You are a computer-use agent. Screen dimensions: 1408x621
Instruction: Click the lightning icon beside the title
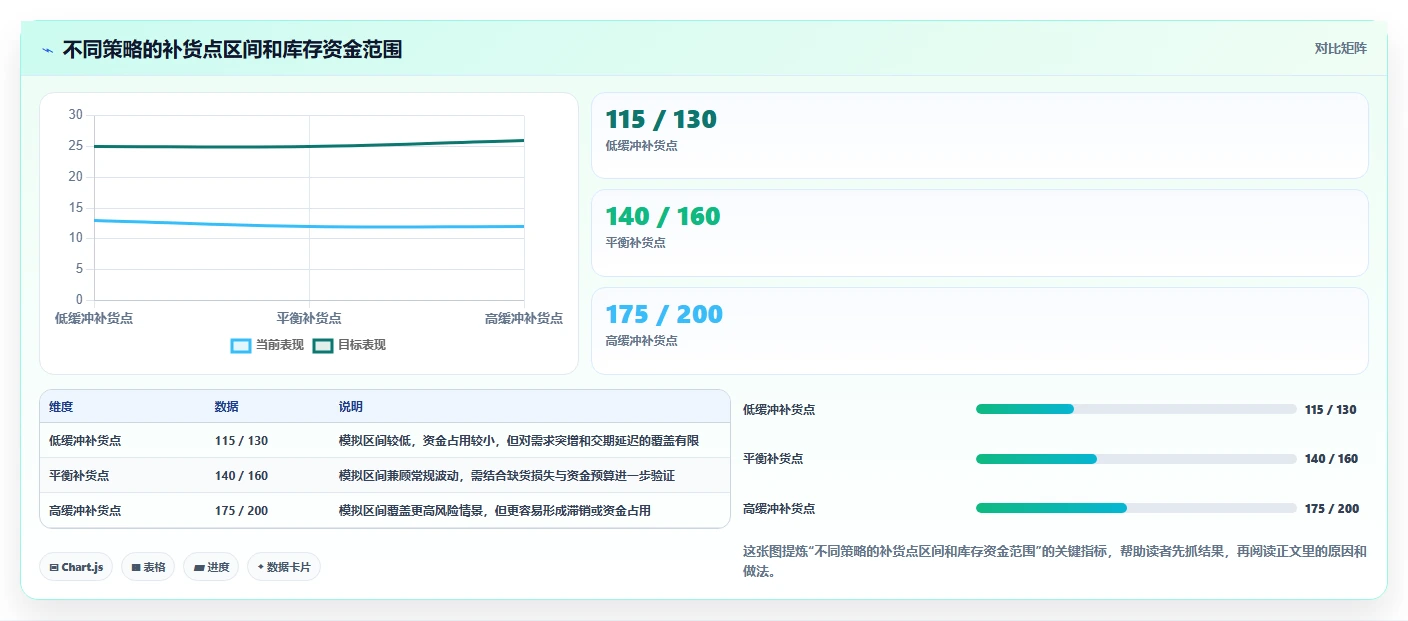pos(48,49)
